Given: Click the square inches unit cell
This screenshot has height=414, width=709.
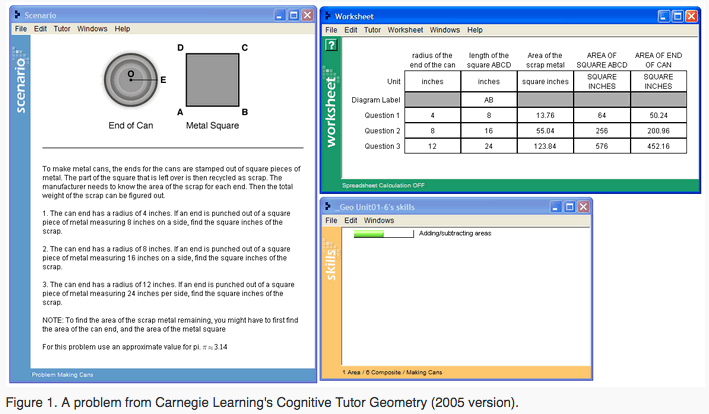Looking at the screenshot, I should coord(545,81).
